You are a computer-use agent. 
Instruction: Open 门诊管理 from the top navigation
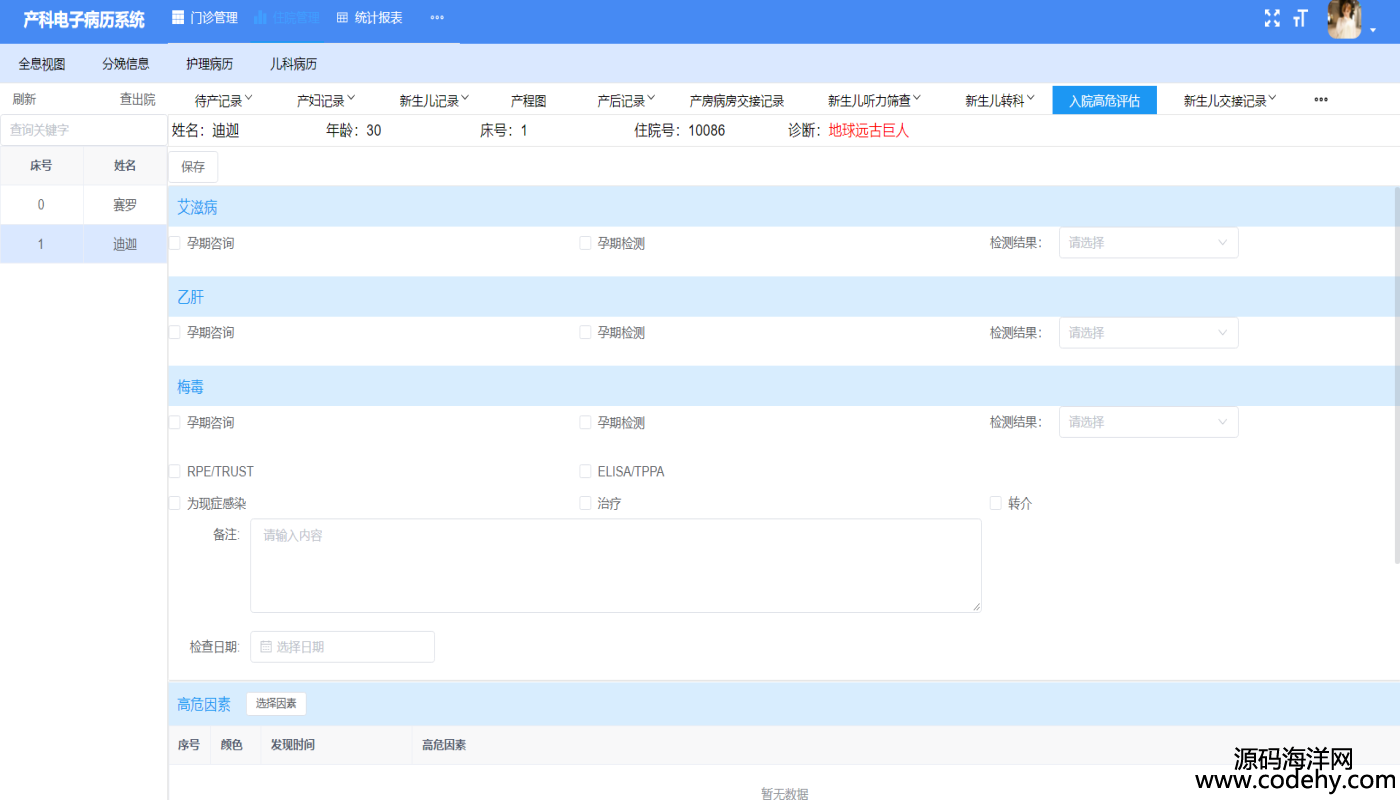coord(205,17)
